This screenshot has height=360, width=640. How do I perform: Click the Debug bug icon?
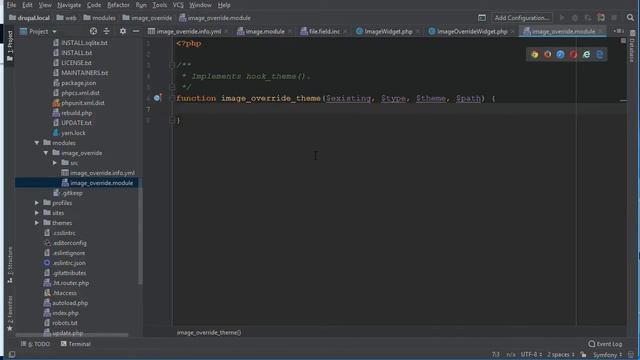point(575,18)
